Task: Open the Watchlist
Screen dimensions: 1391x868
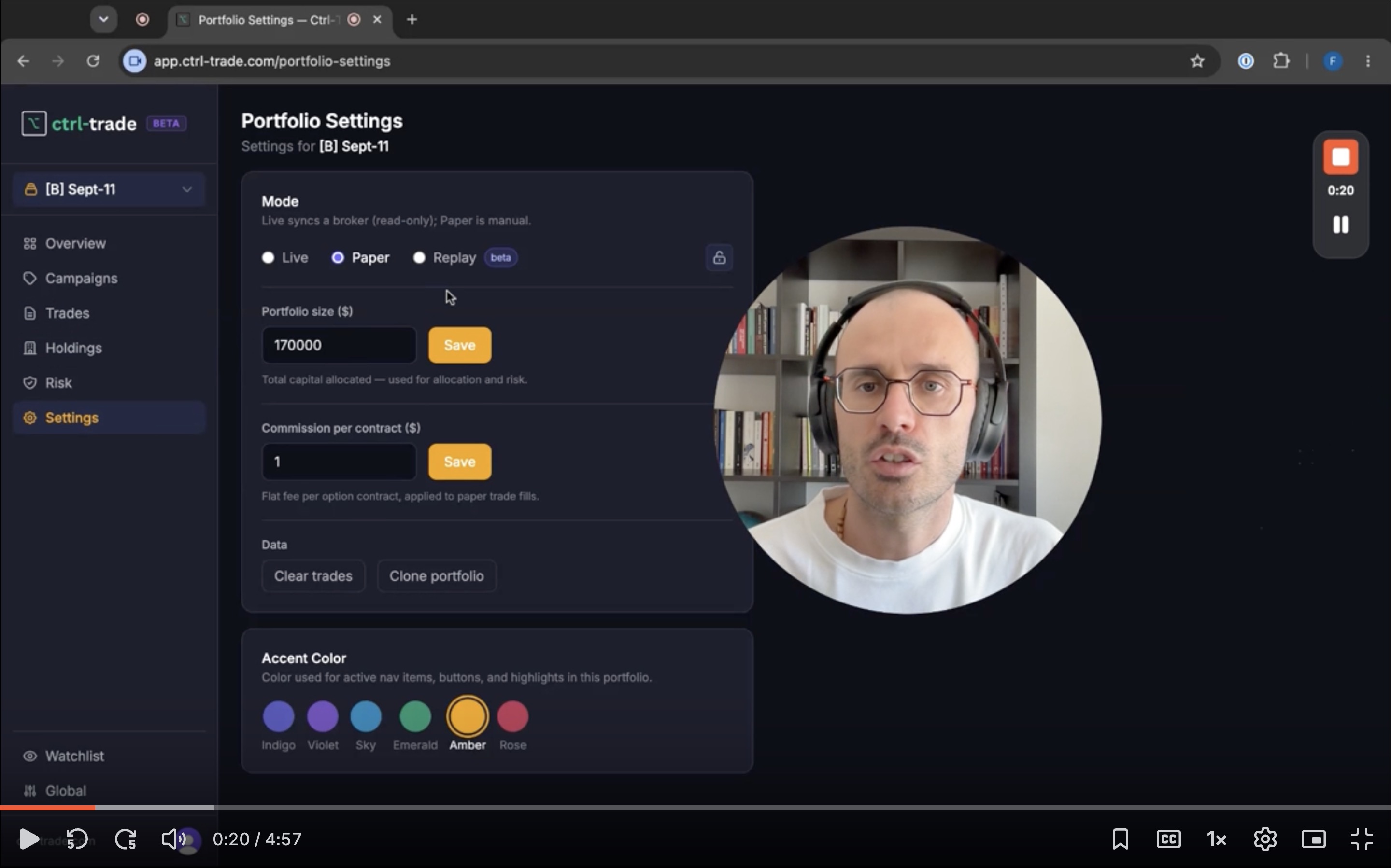Action: tap(109, 756)
